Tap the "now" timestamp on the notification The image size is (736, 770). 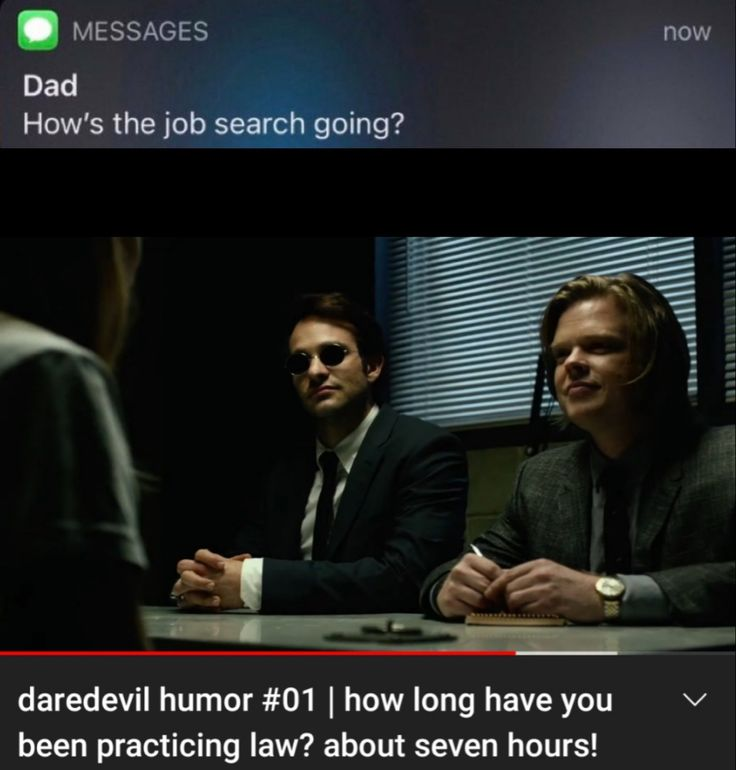coord(686,32)
